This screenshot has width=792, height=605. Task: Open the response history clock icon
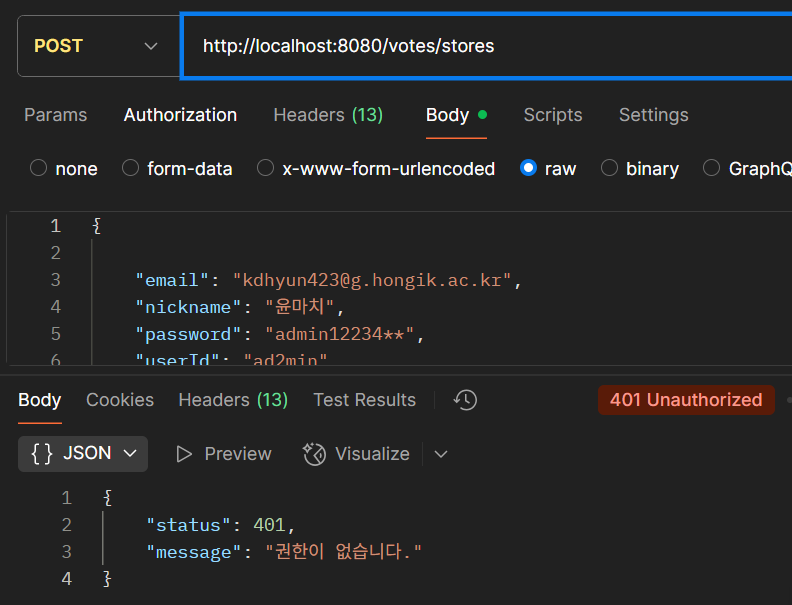point(465,400)
